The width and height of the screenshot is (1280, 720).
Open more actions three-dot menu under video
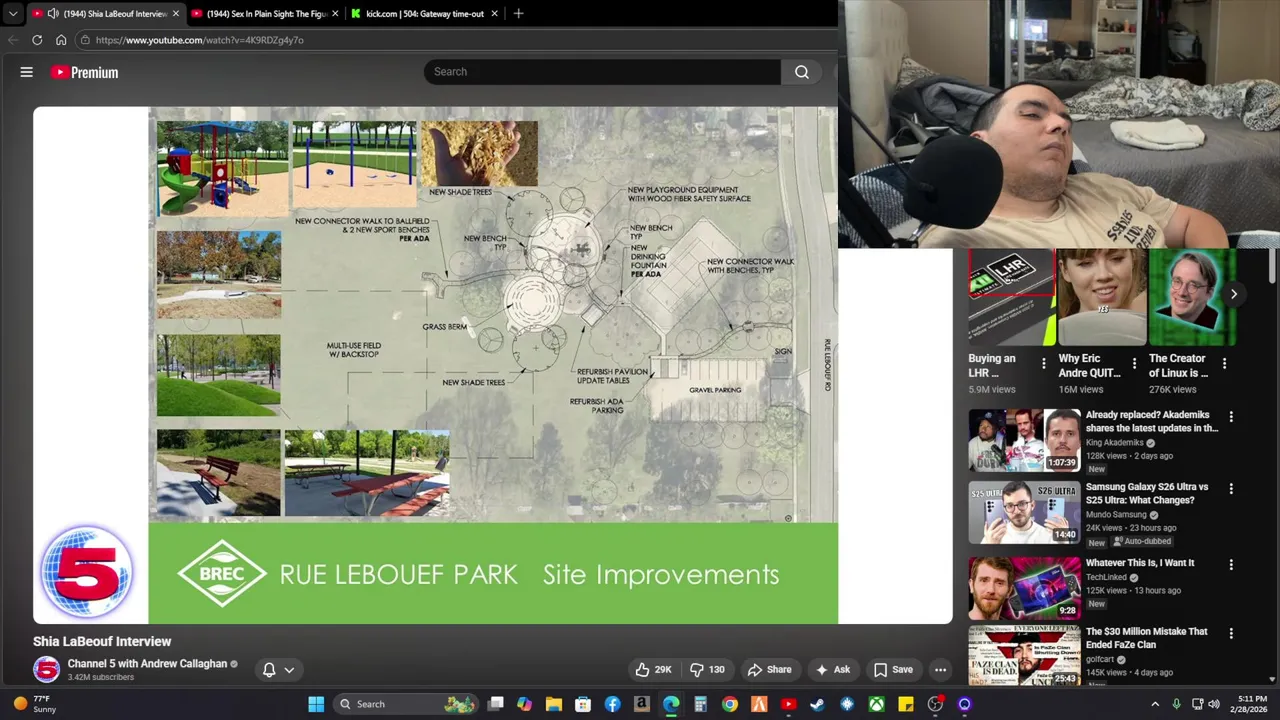(x=940, y=670)
